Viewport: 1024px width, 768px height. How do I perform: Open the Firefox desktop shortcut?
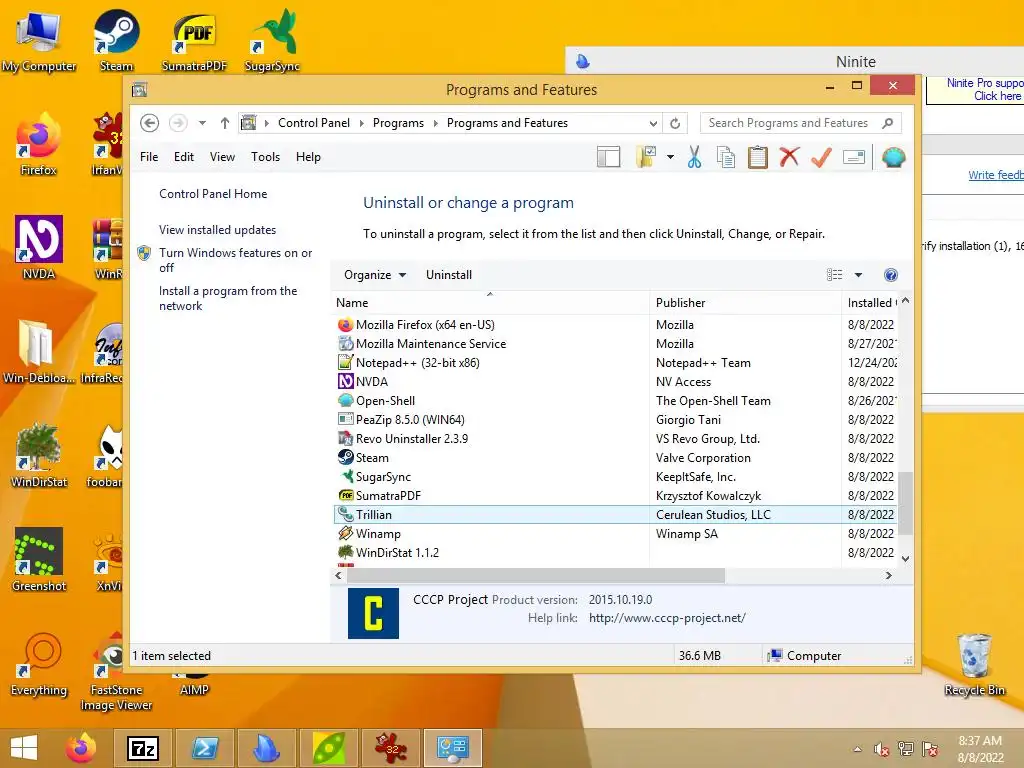coord(39,145)
